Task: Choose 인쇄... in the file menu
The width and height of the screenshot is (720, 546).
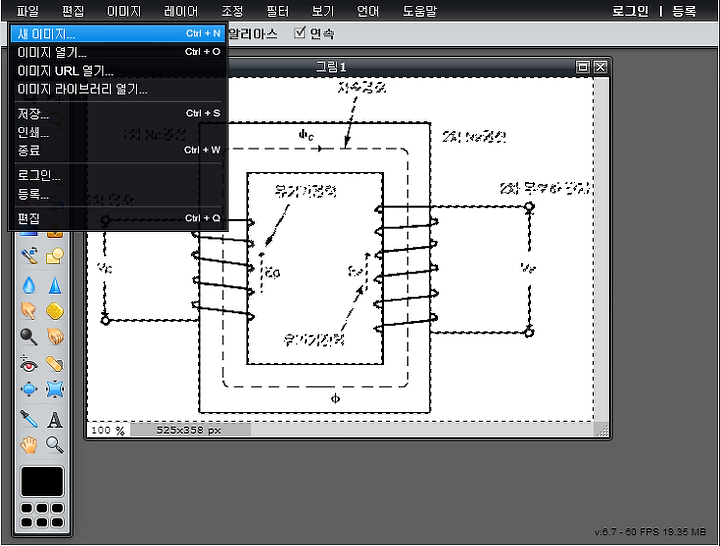Action: click(118, 132)
